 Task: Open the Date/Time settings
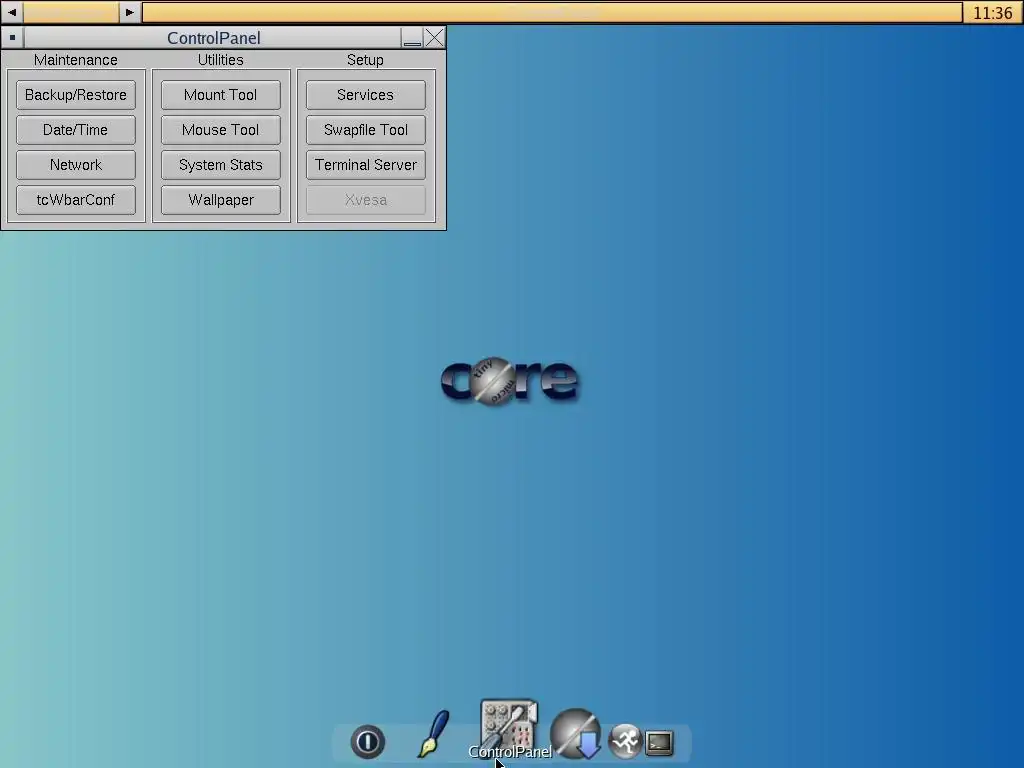point(76,130)
